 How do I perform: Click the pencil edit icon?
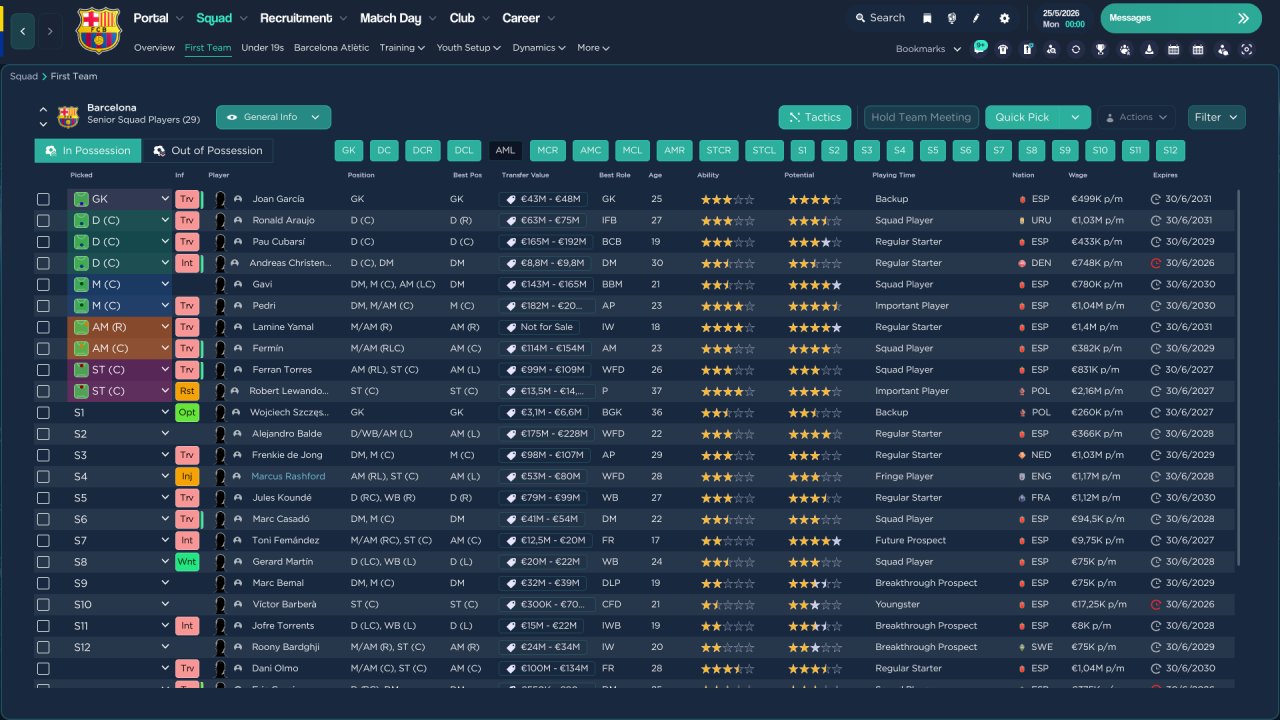pyautogui.click(x=976, y=18)
